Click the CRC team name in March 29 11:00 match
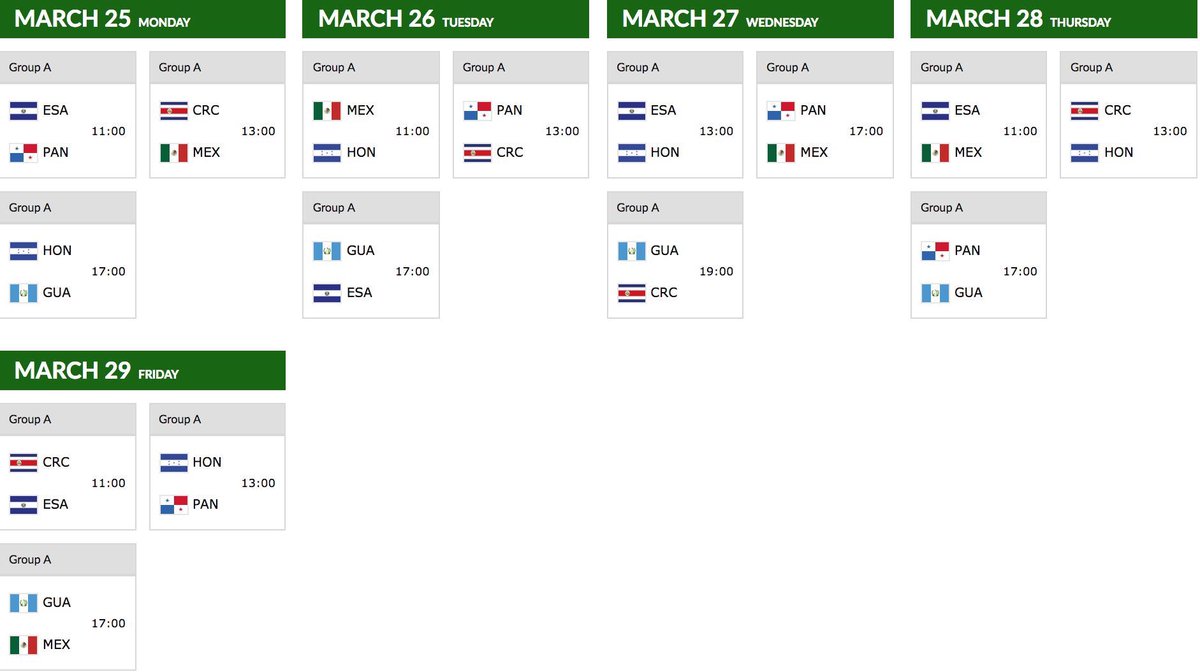 (x=56, y=462)
